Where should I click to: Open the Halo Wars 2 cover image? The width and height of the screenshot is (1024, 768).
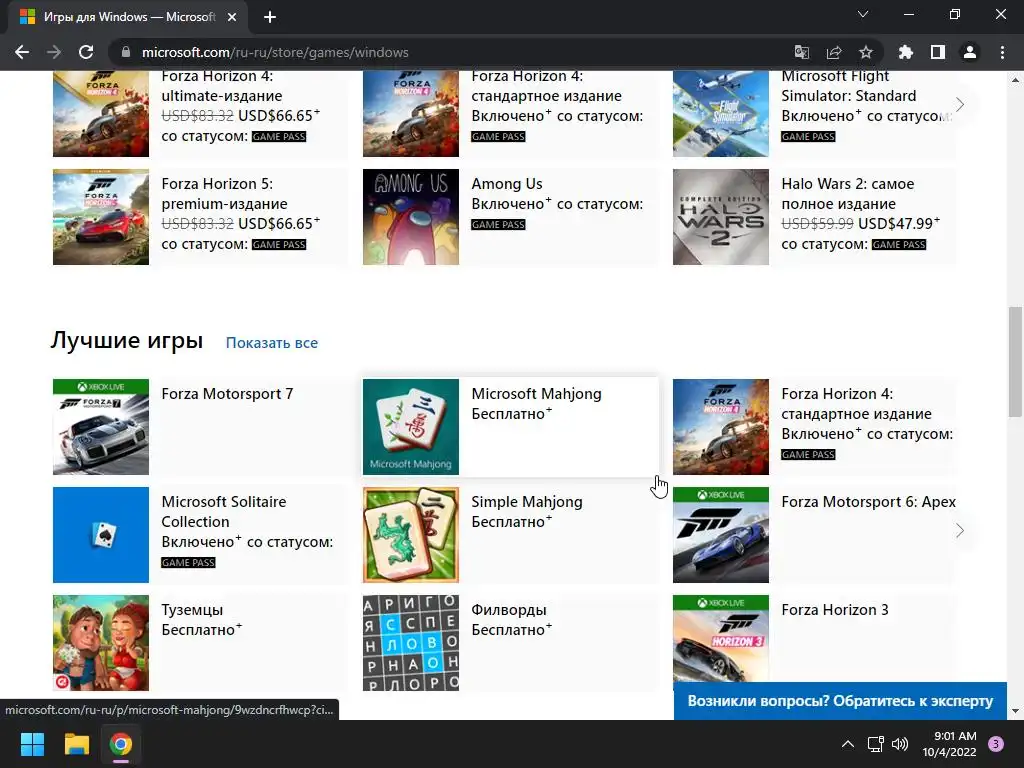coord(721,217)
